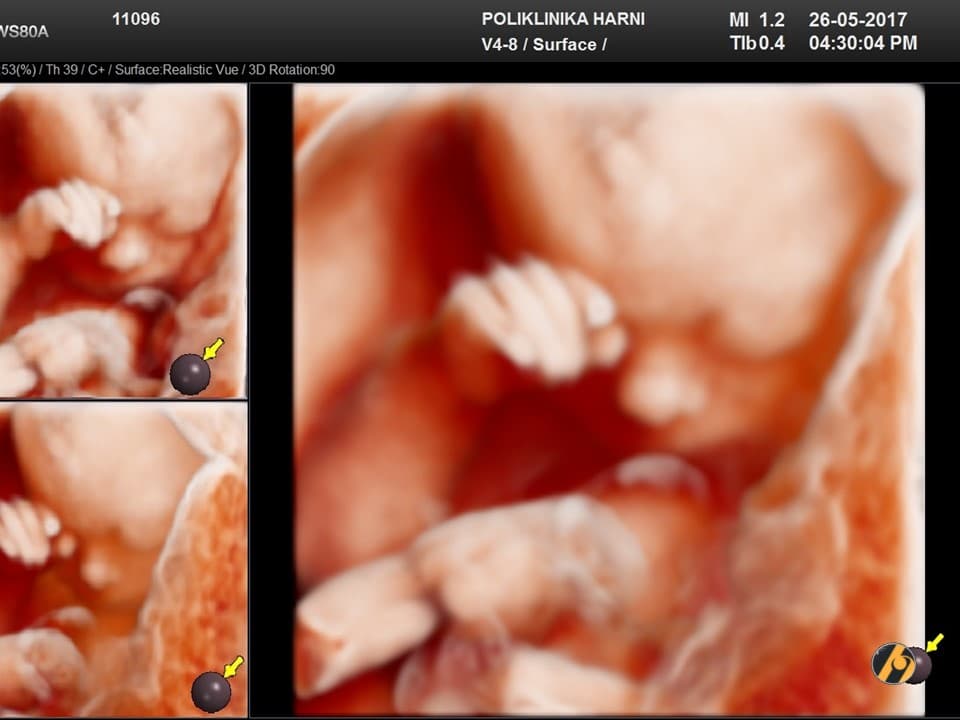
Task: Click the date '26-05-2017'
Action: point(858,20)
